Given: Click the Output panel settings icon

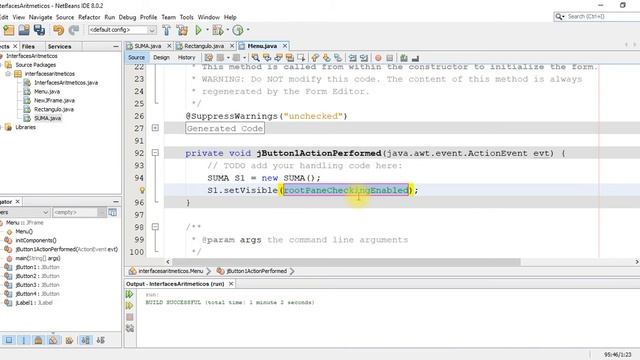Looking at the screenshot, I should (130, 328).
